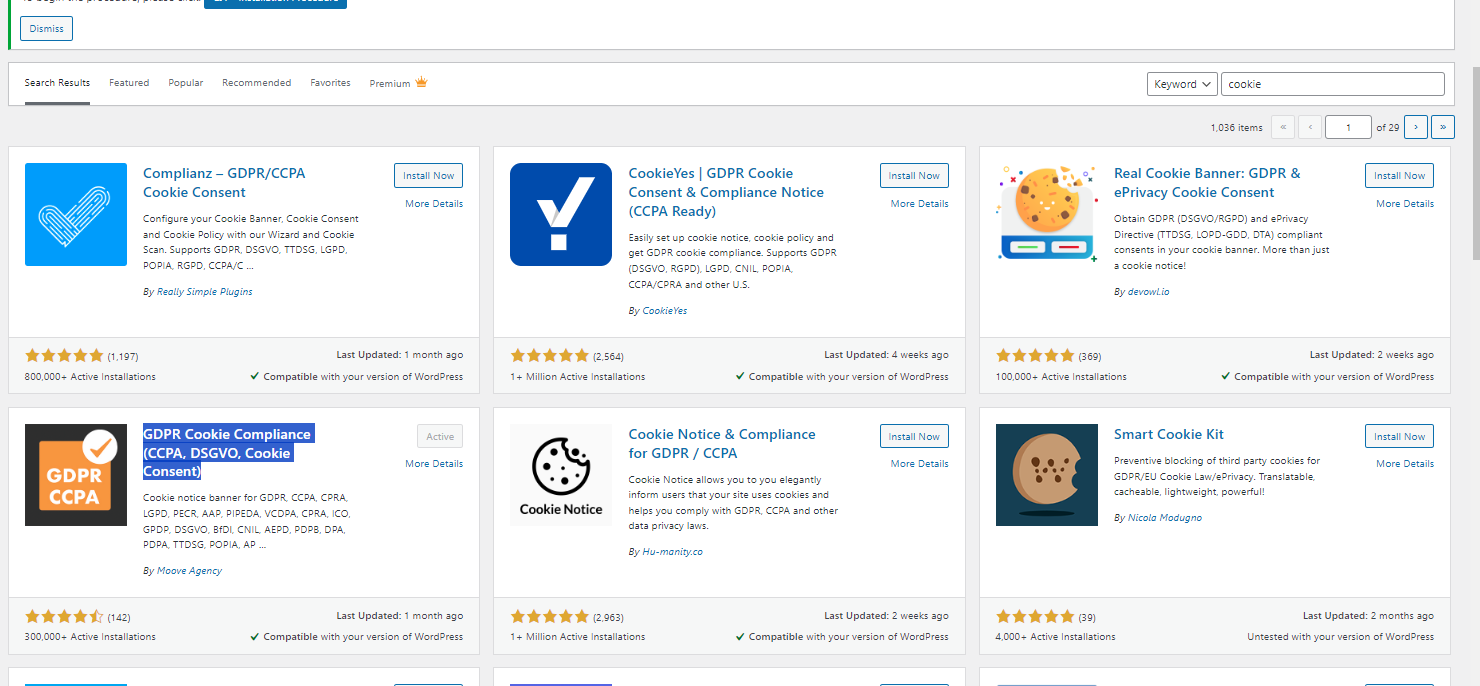Click the Cookie Notice star rating
Image resolution: width=1480 pixels, height=686 pixels.
549,616
